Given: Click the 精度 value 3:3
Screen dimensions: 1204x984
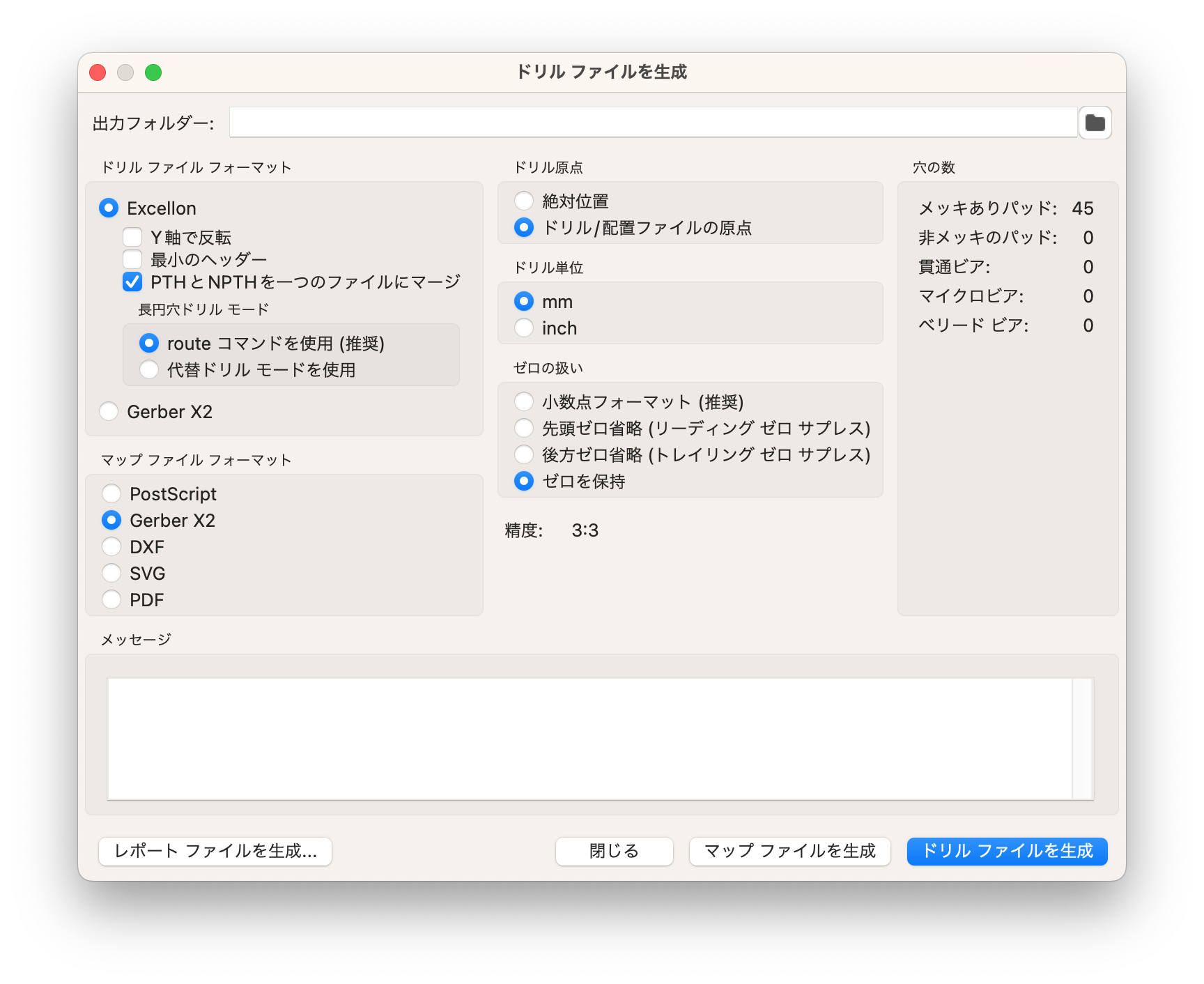Looking at the screenshot, I should (585, 530).
